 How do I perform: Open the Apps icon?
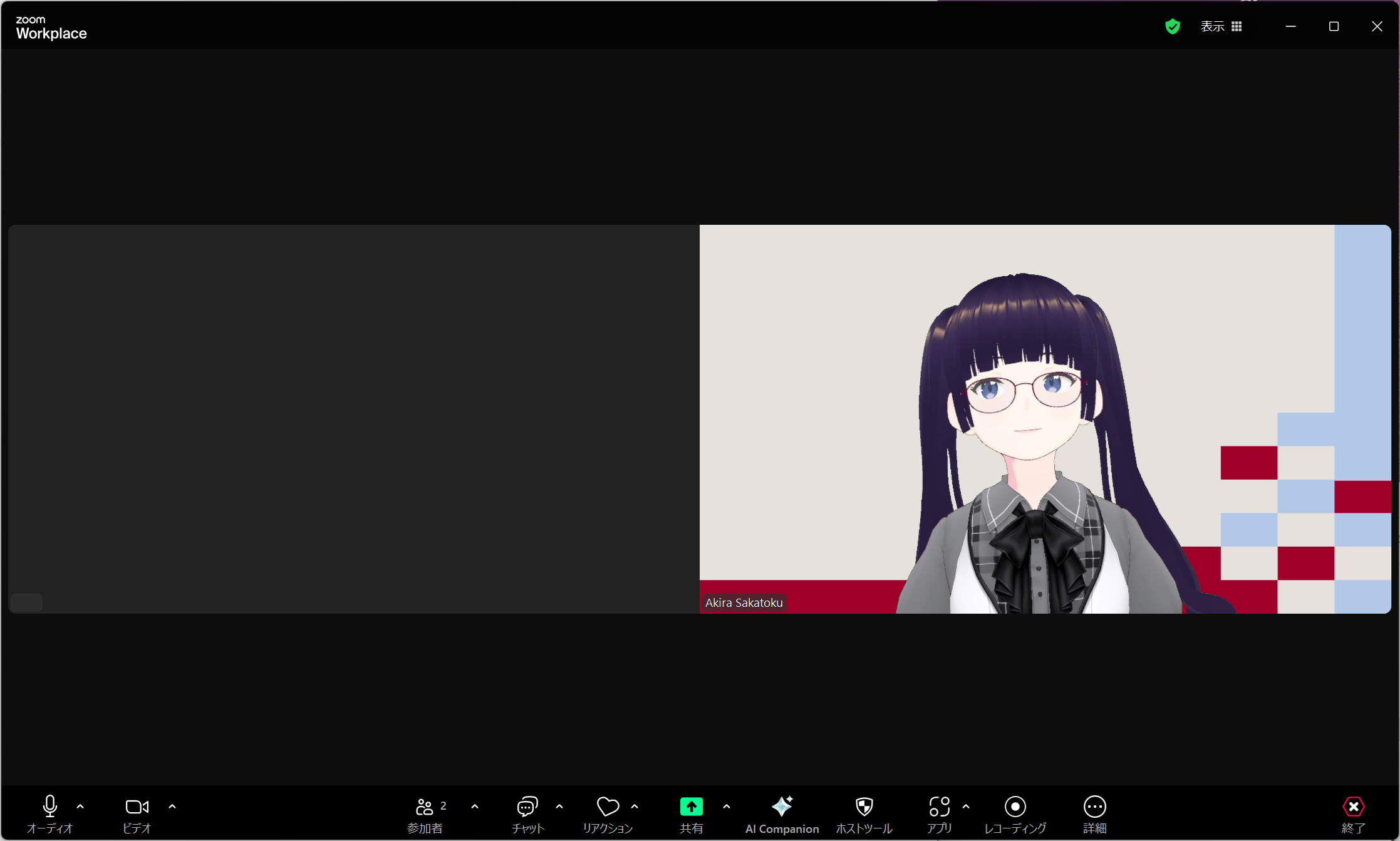coord(939,807)
